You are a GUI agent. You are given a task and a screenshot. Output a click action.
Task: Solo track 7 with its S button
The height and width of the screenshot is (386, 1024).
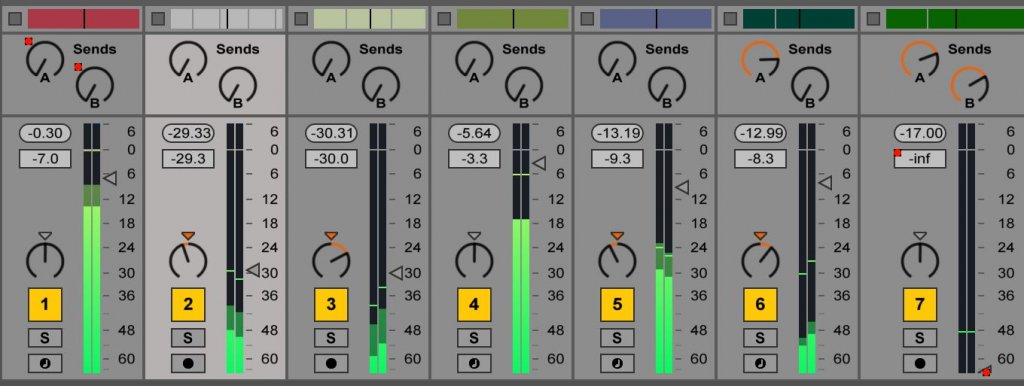click(920, 338)
